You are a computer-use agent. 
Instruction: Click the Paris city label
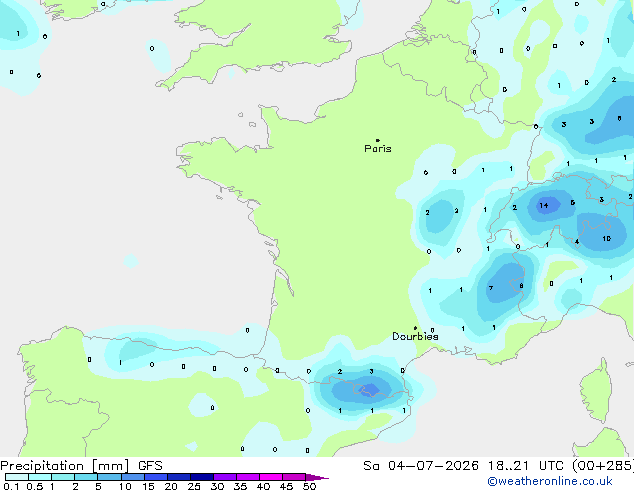point(378,149)
